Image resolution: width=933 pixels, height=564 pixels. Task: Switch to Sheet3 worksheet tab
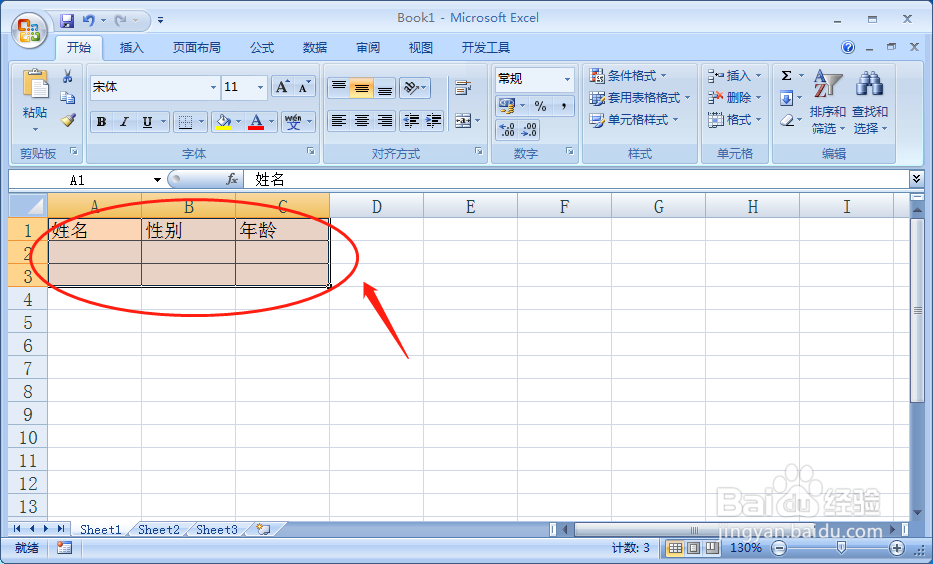click(x=217, y=529)
